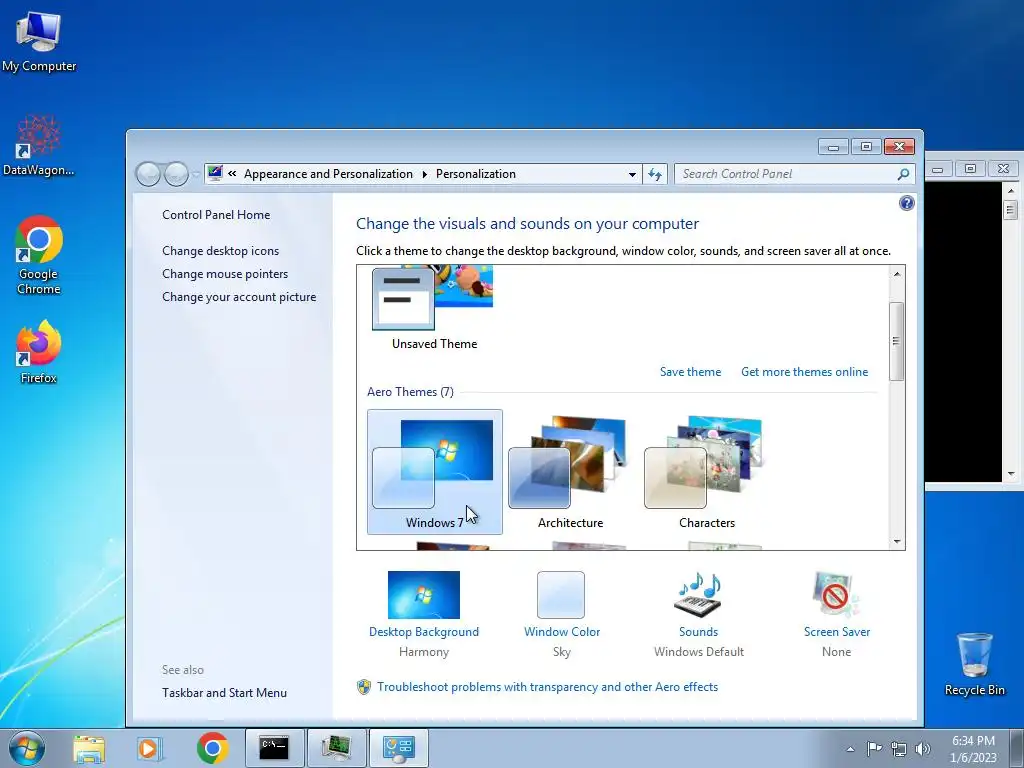
Task: Open Taskbar and Start Menu link
Action: coord(225,693)
